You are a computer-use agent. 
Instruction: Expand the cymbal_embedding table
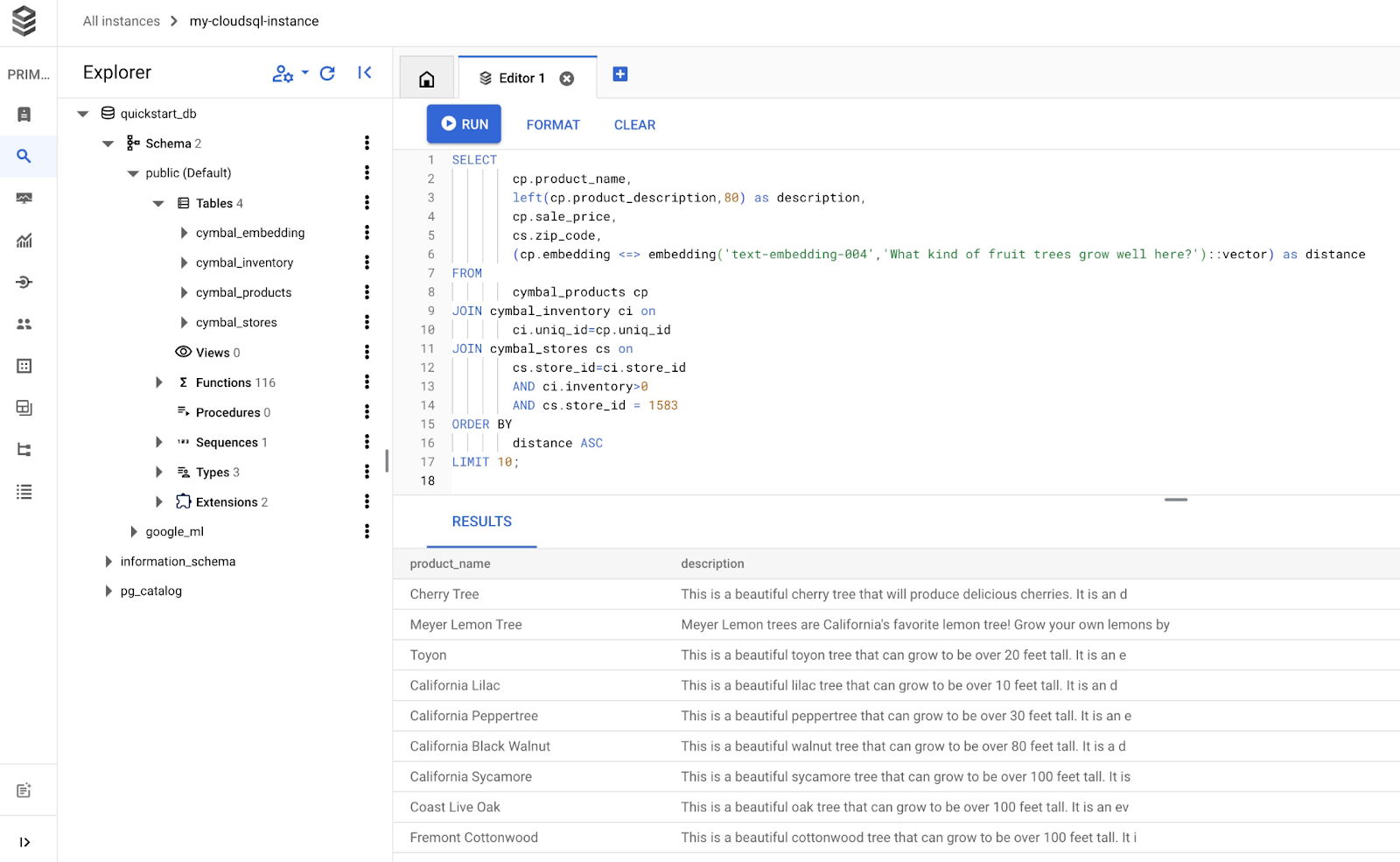(x=184, y=233)
